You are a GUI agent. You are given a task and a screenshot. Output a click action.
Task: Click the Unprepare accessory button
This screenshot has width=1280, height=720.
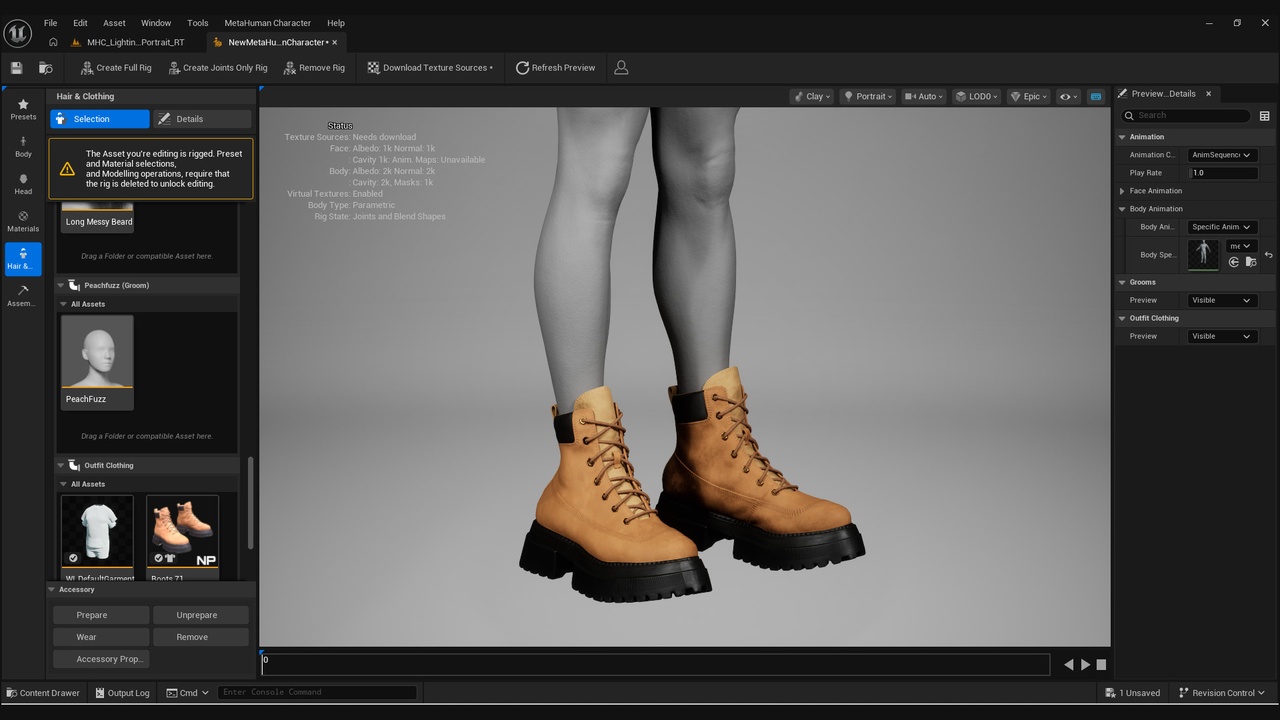coord(201,615)
